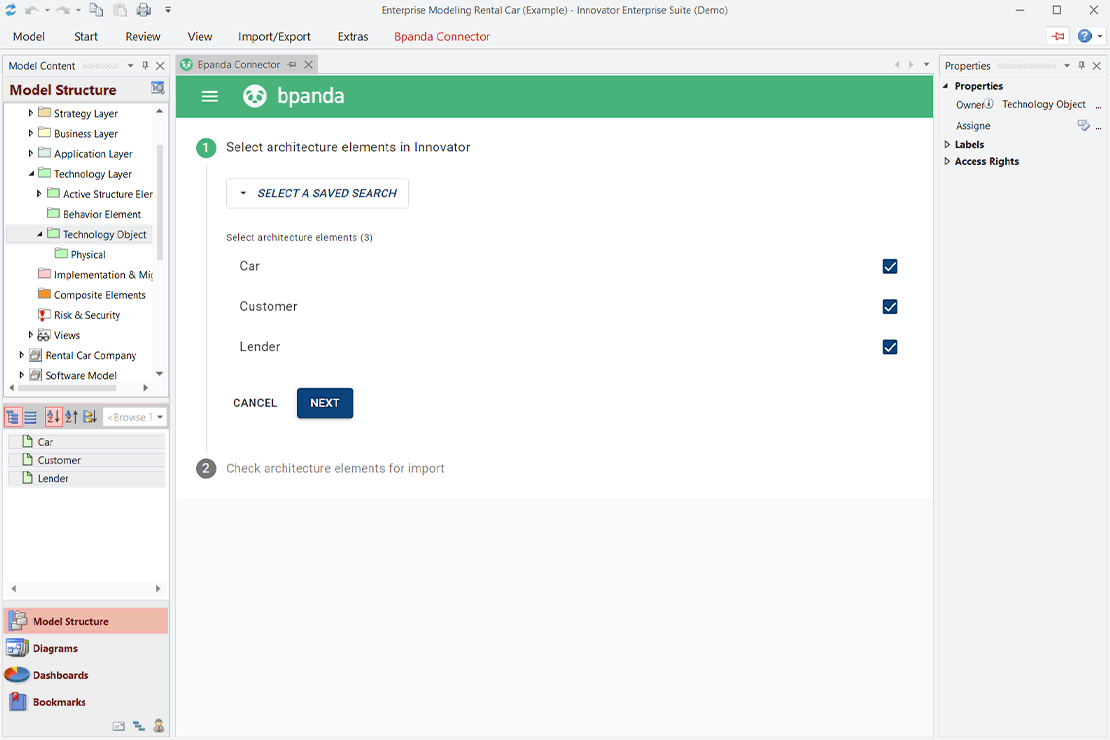Open the Start ribbon tab
The image size is (1110, 740).
click(x=86, y=37)
